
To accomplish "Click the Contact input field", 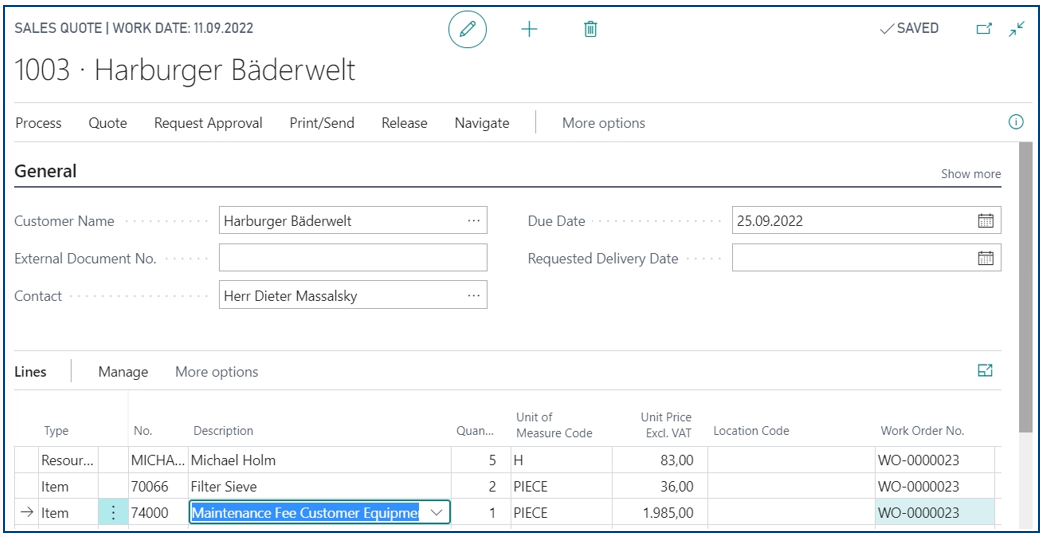I will click(x=353, y=296).
